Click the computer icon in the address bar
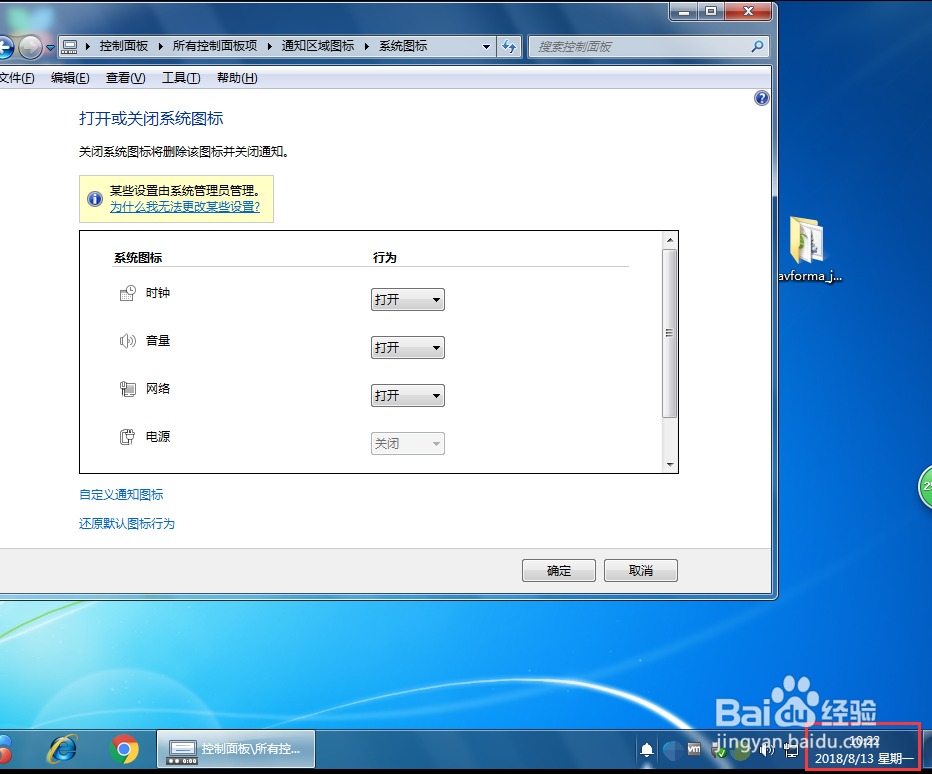 70,46
